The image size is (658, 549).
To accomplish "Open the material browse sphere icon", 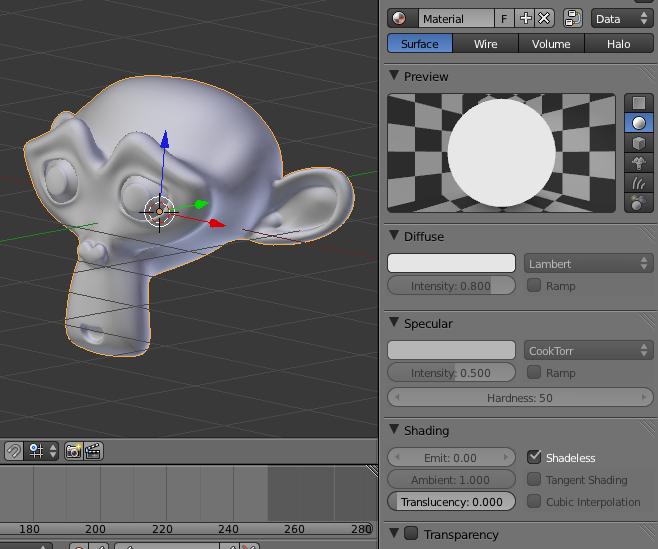I will coord(402,18).
